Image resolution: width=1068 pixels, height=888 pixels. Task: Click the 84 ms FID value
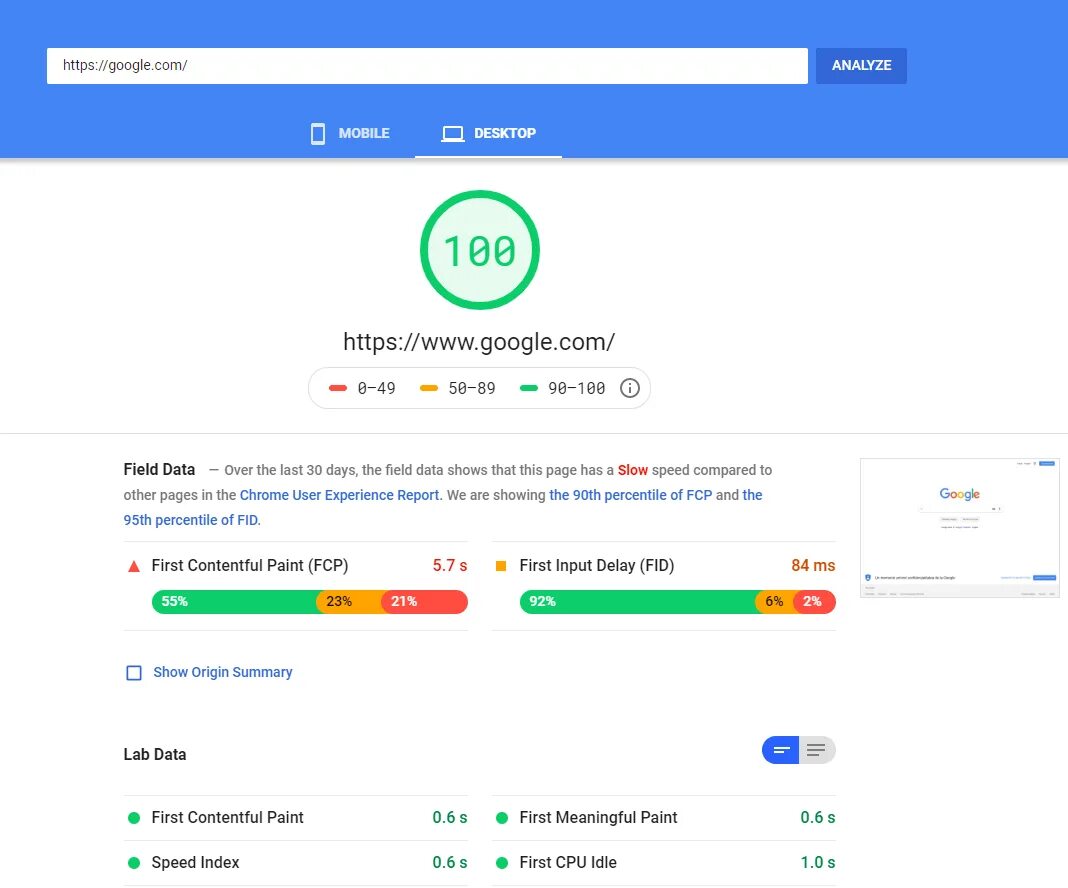[x=813, y=565]
